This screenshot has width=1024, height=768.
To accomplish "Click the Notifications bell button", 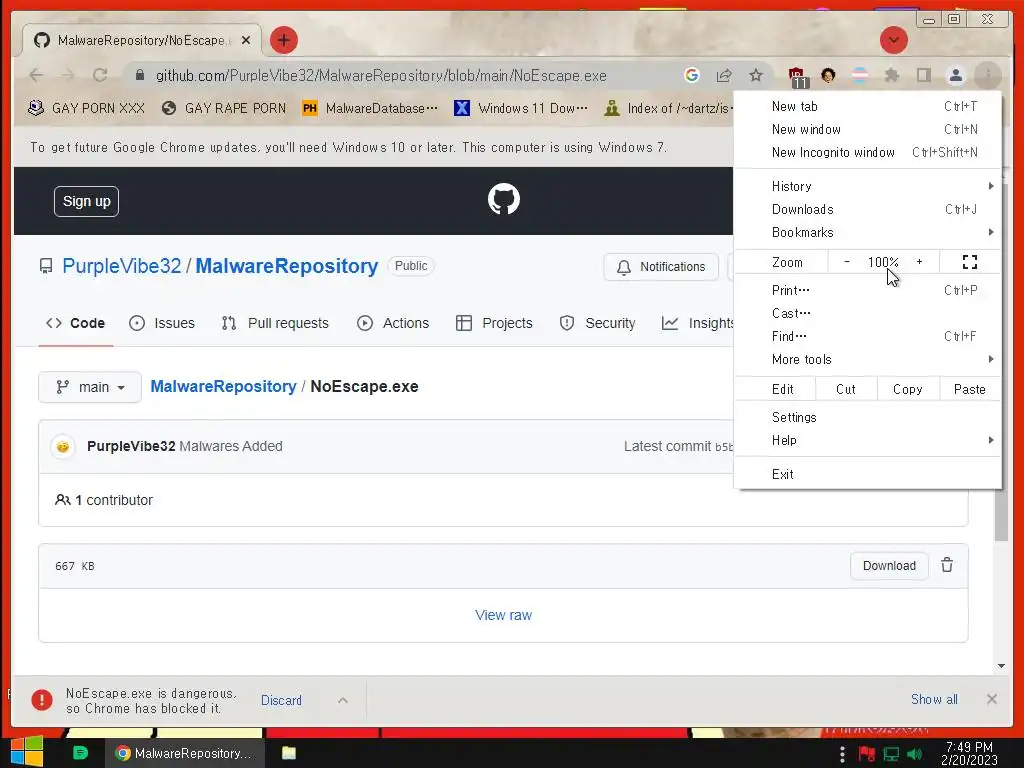I will coord(661,266).
